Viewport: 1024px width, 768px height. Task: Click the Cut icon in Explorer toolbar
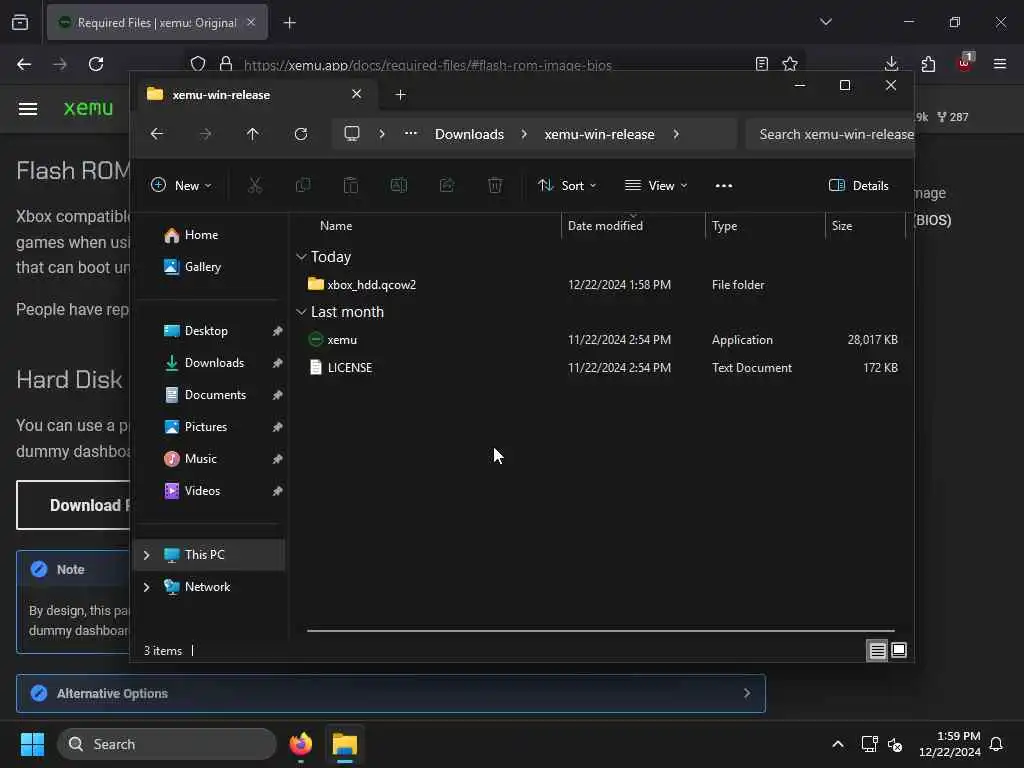coord(255,185)
